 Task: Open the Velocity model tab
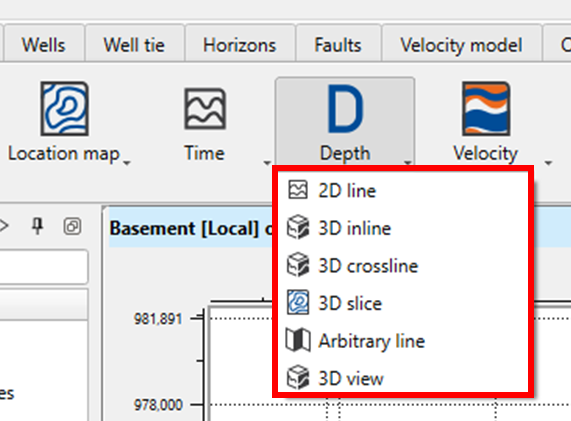coord(461,45)
